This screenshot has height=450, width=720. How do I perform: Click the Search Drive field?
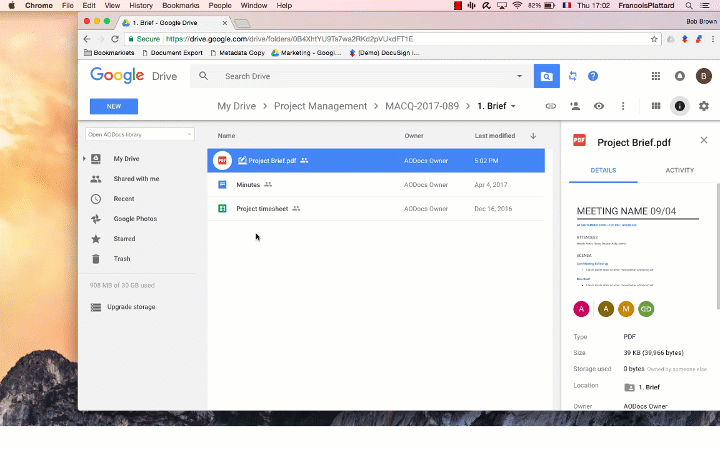pos(362,76)
